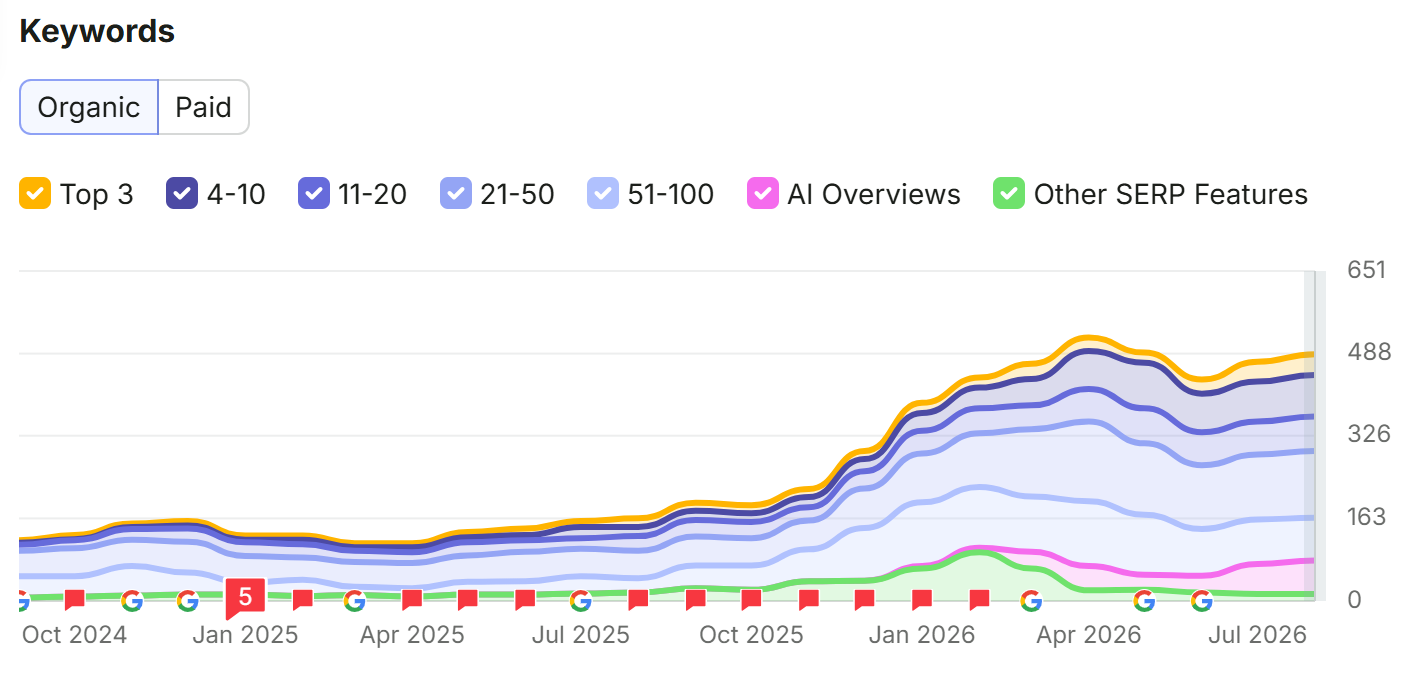Image resolution: width=1415 pixels, height=679 pixels.
Task: Disable the AI Overviews series checkbox
Action: (x=763, y=194)
